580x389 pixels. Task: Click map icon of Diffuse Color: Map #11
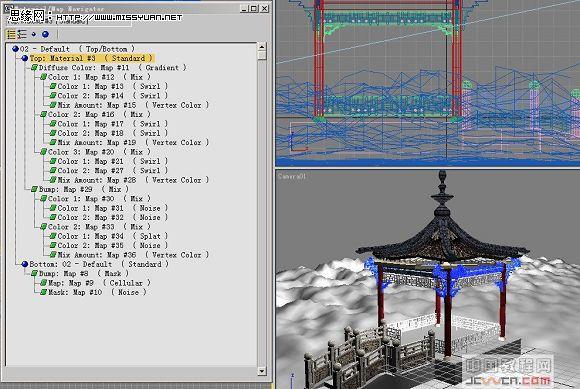(34, 68)
